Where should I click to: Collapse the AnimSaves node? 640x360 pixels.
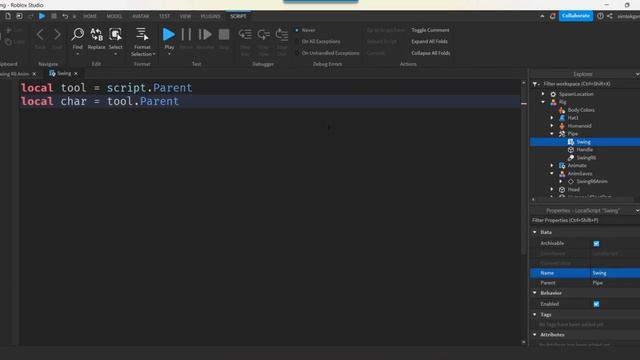pyautogui.click(x=552, y=173)
